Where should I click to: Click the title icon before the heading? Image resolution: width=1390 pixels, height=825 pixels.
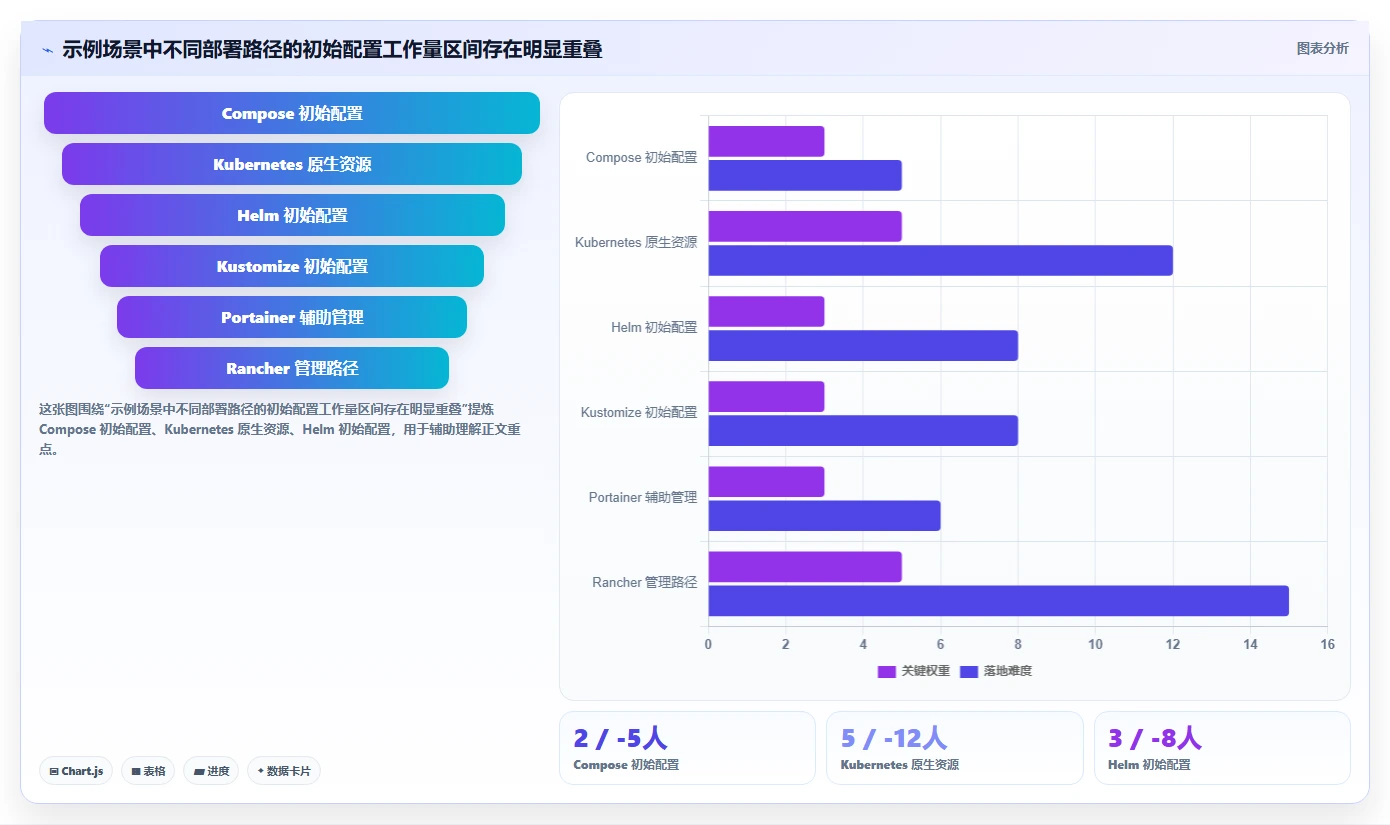tap(47, 50)
